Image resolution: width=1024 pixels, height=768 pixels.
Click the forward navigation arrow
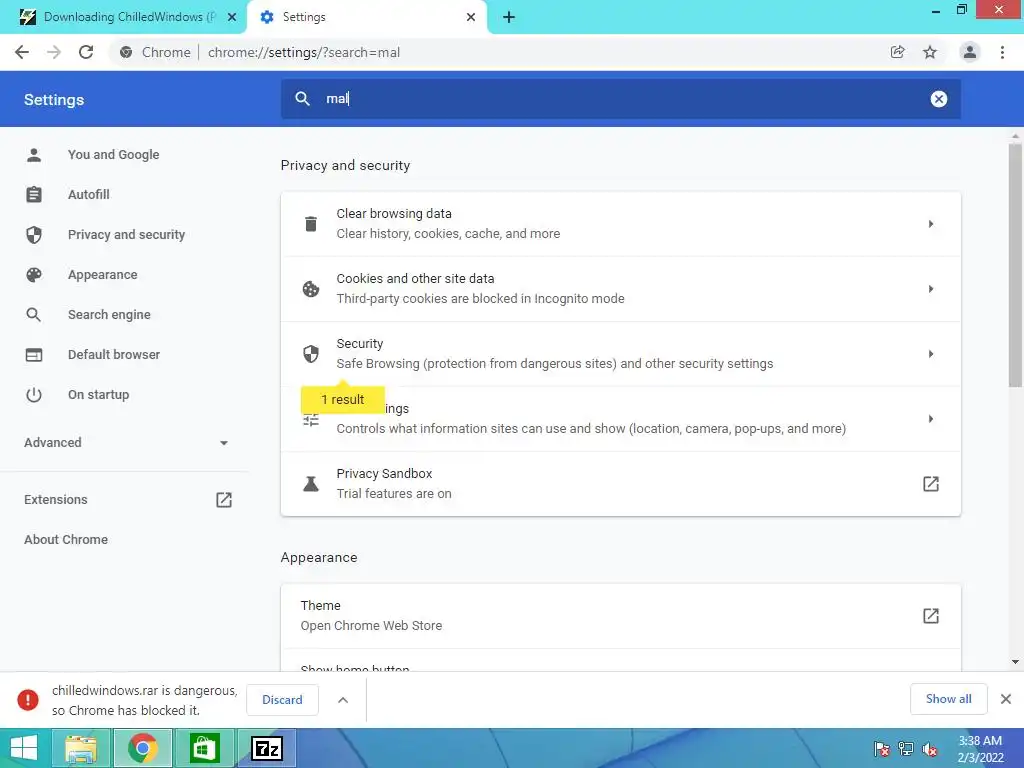[x=54, y=52]
